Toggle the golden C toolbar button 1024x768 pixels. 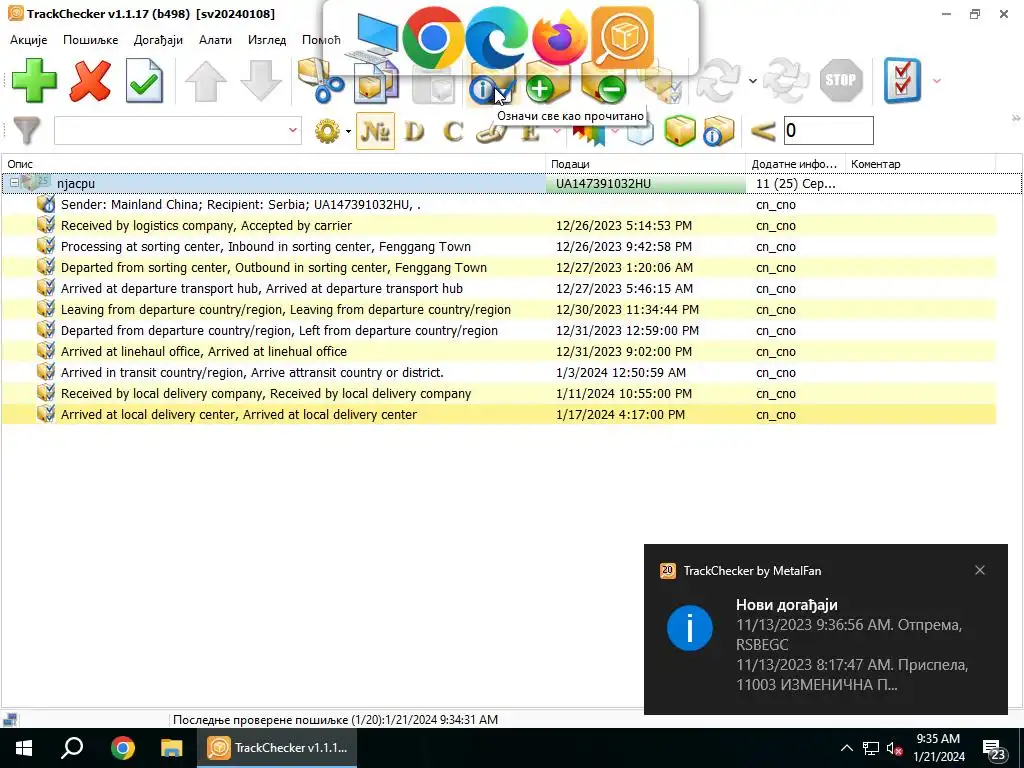pyautogui.click(x=453, y=131)
